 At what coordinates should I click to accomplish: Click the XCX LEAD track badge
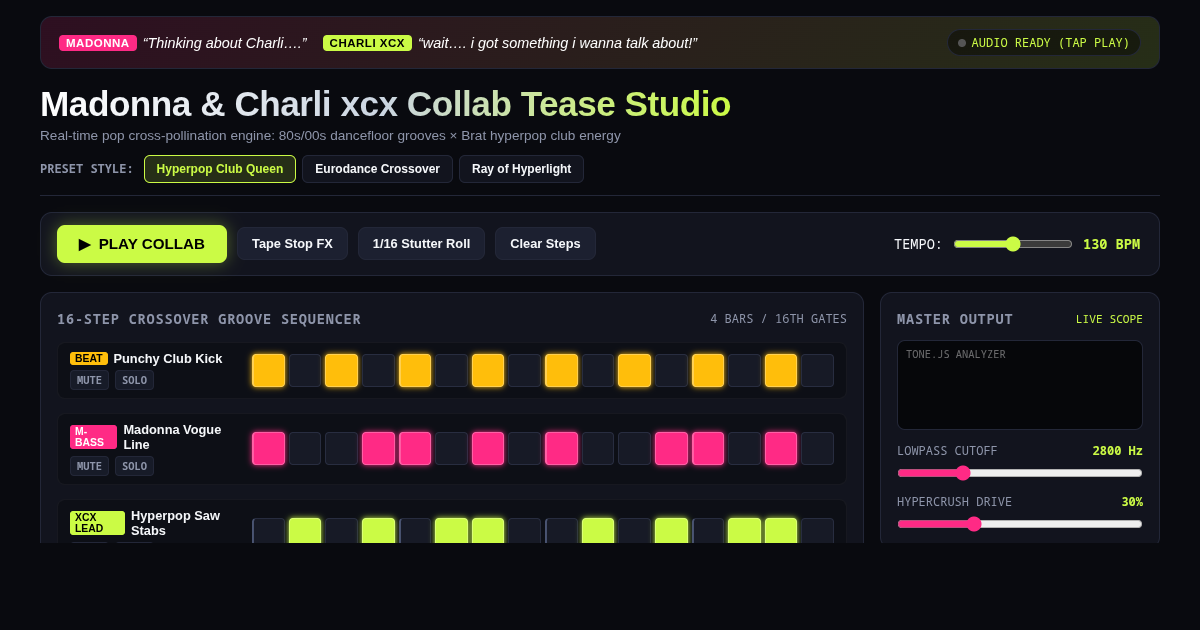tap(97, 523)
